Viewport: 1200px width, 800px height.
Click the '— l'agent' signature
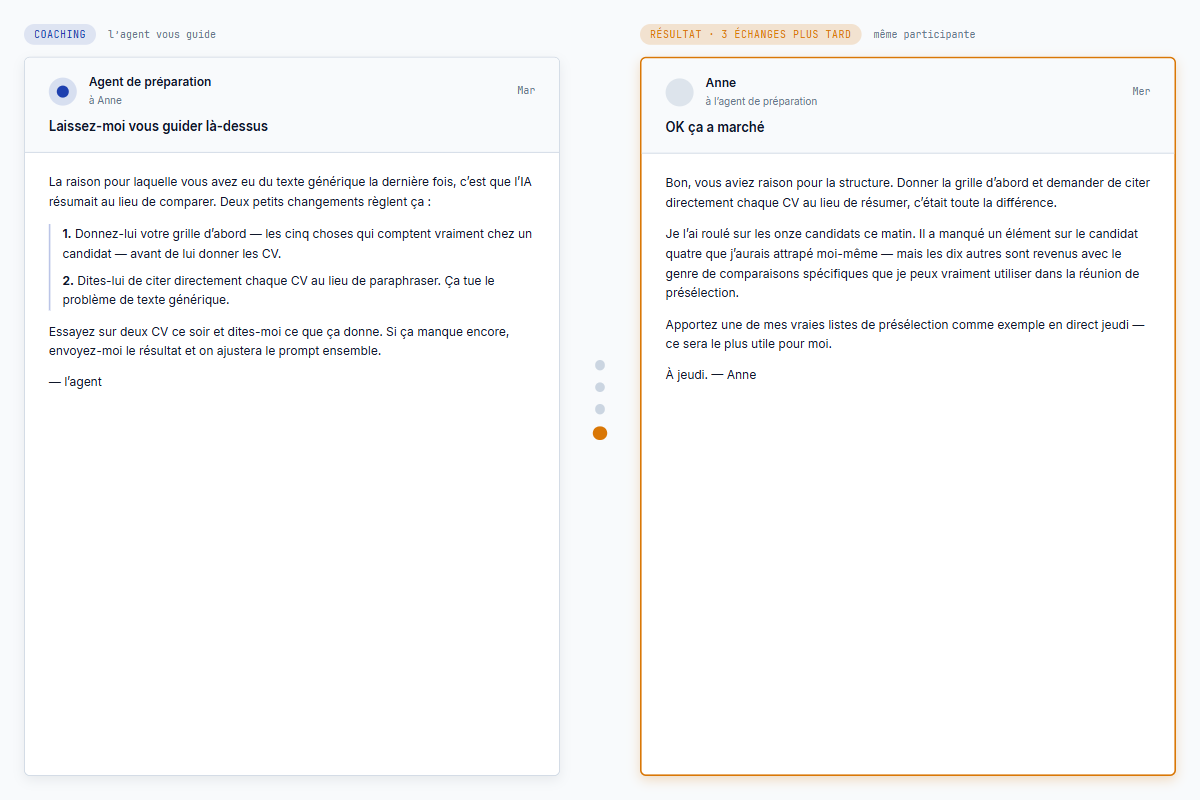75,381
